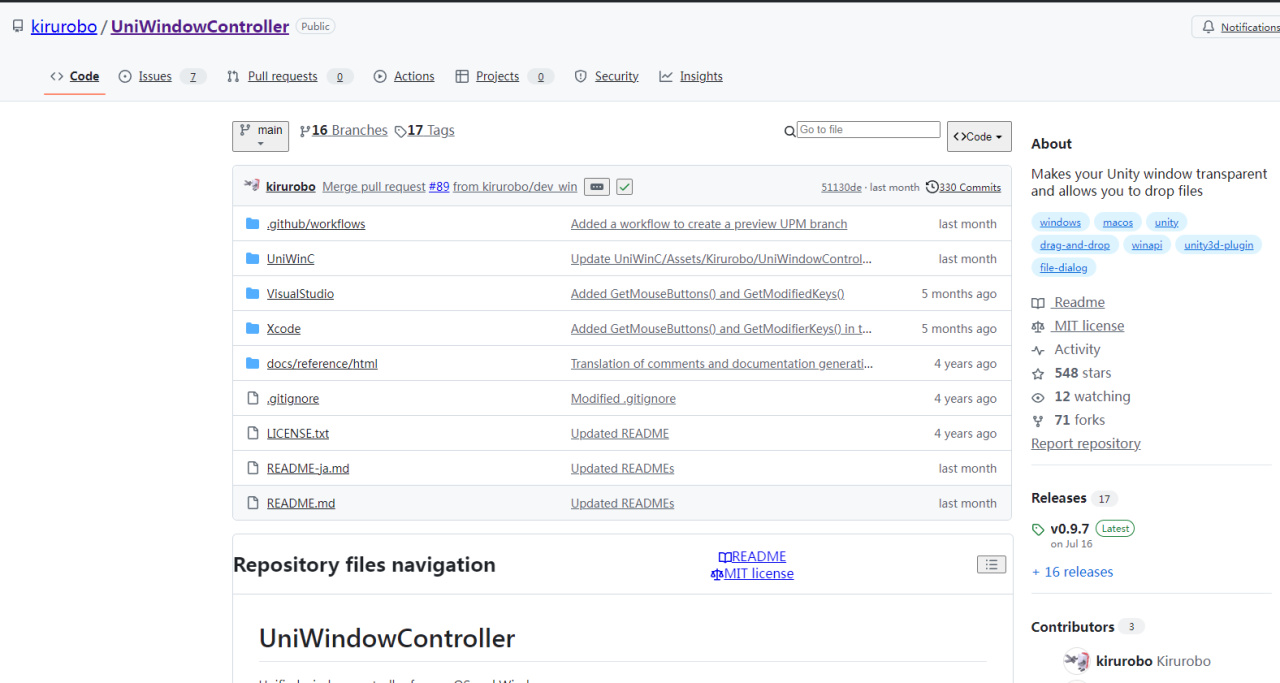Switch to the README file tab
The image size is (1280, 683).
[x=752, y=556]
